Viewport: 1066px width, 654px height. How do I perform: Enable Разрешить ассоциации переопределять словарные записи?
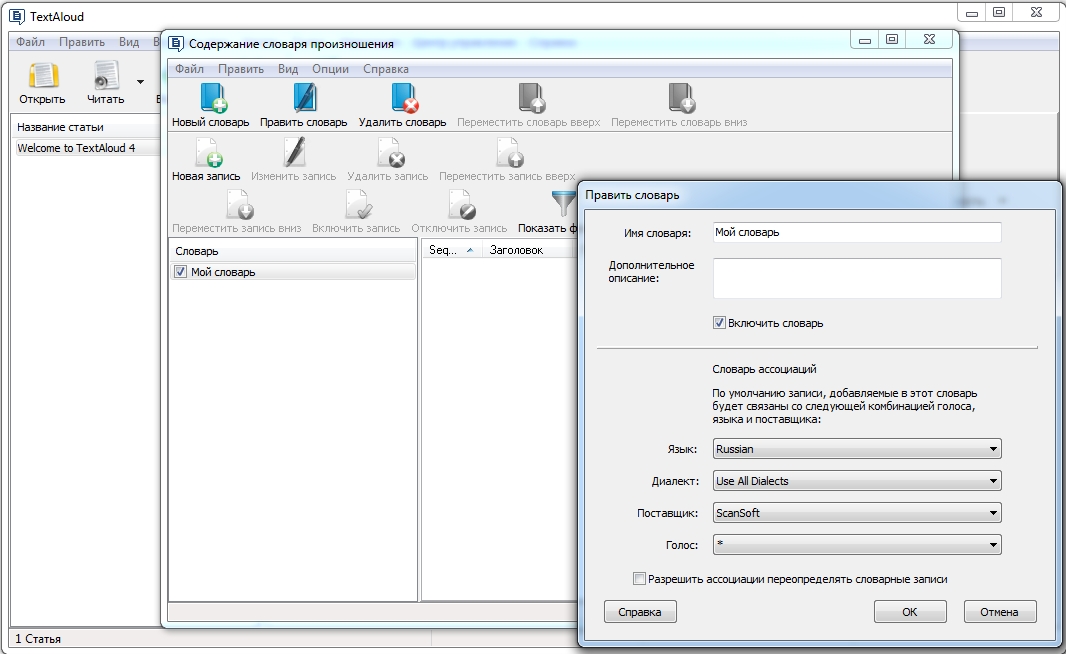pyautogui.click(x=639, y=579)
